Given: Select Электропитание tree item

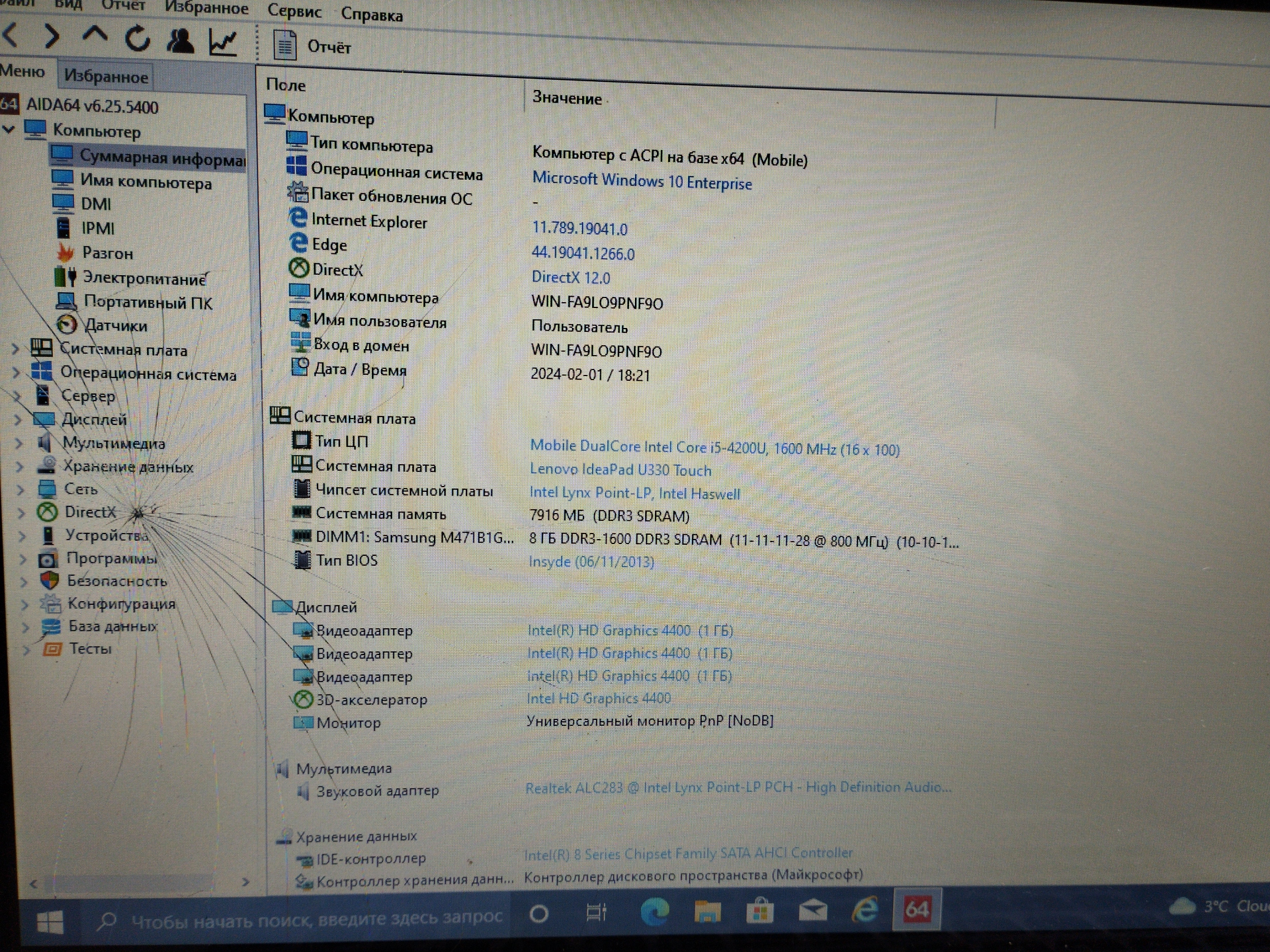Looking at the screenshot, I should click(x=132, y=278).
